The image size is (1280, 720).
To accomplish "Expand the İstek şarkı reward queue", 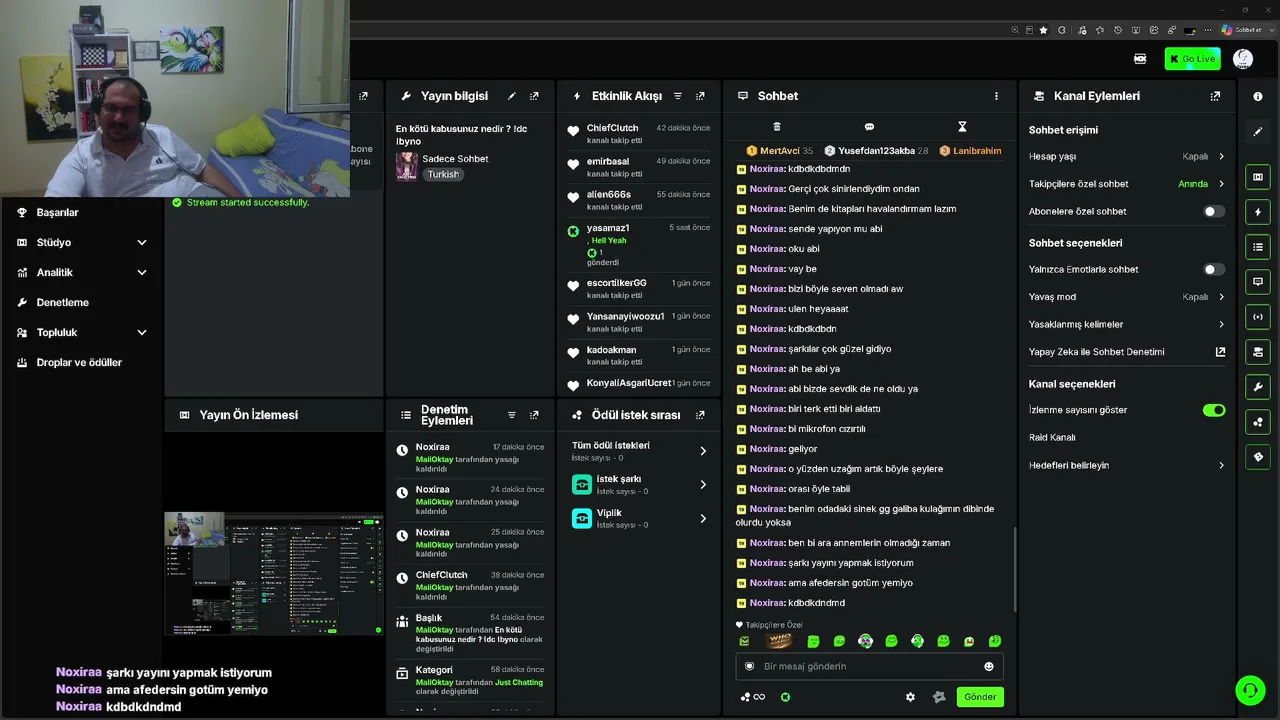I will pyautogui.click(x=640, y=485).
